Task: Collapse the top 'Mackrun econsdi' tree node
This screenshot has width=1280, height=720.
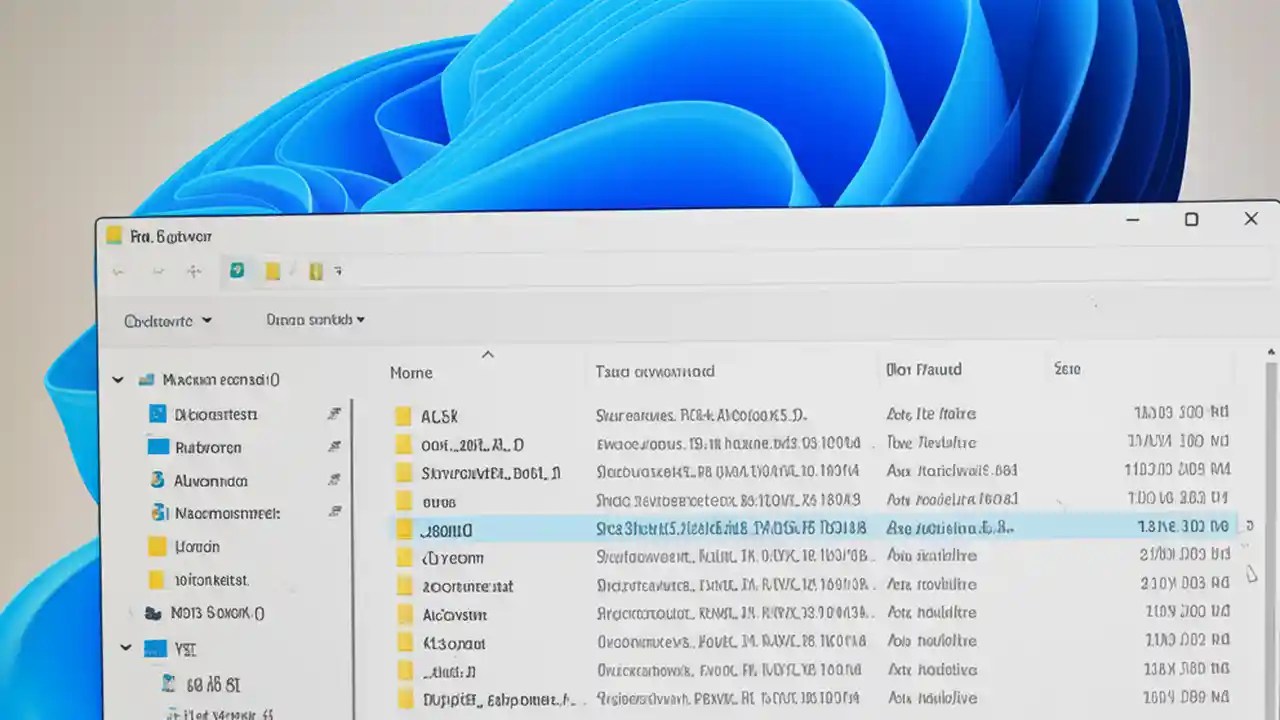Action: point(118,379)
